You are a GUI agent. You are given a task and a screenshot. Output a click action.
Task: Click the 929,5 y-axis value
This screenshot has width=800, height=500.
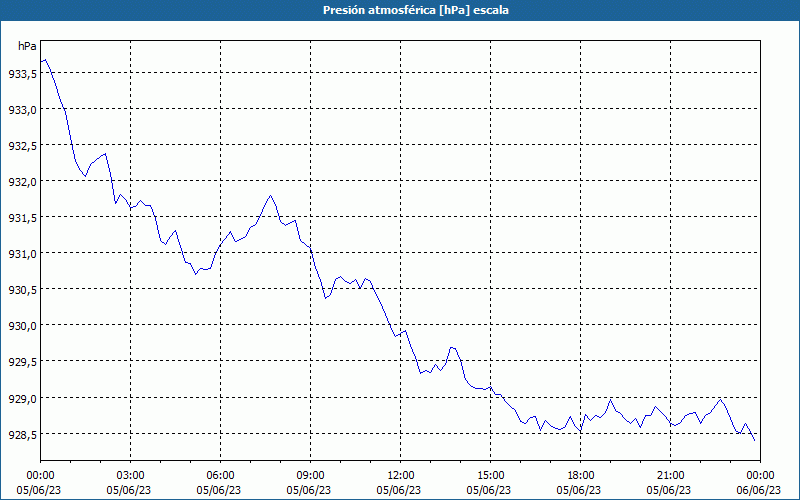(x=23, y=362)
